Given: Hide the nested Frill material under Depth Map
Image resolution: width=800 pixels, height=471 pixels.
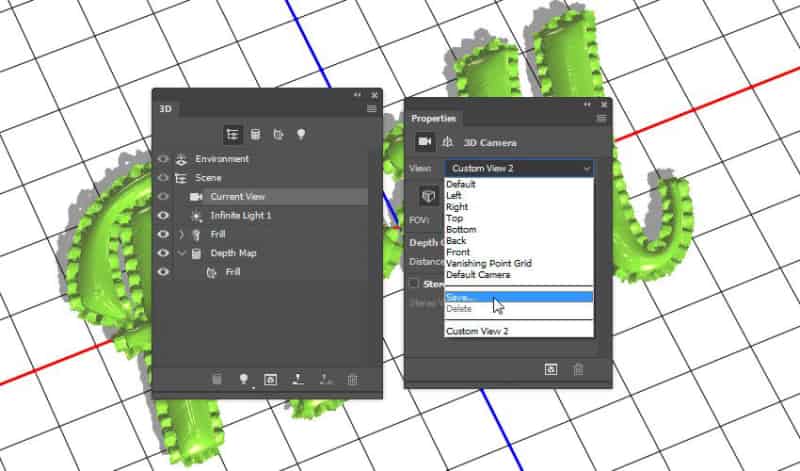Looking at the screenshot, I should (x=163, y=272).
